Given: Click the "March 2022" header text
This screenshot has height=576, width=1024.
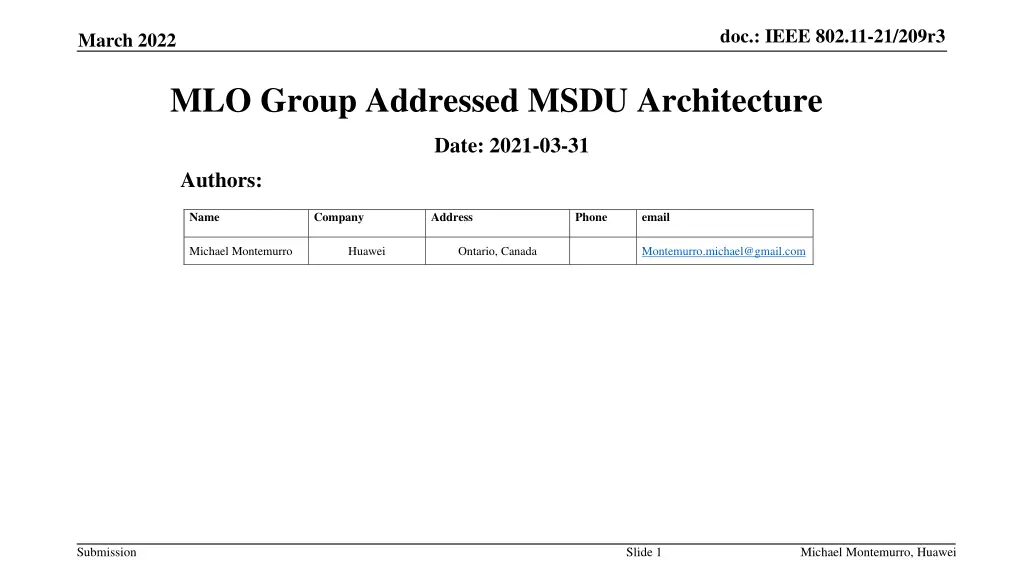Looking at the screenshot, I should click(x=128, y=40).
